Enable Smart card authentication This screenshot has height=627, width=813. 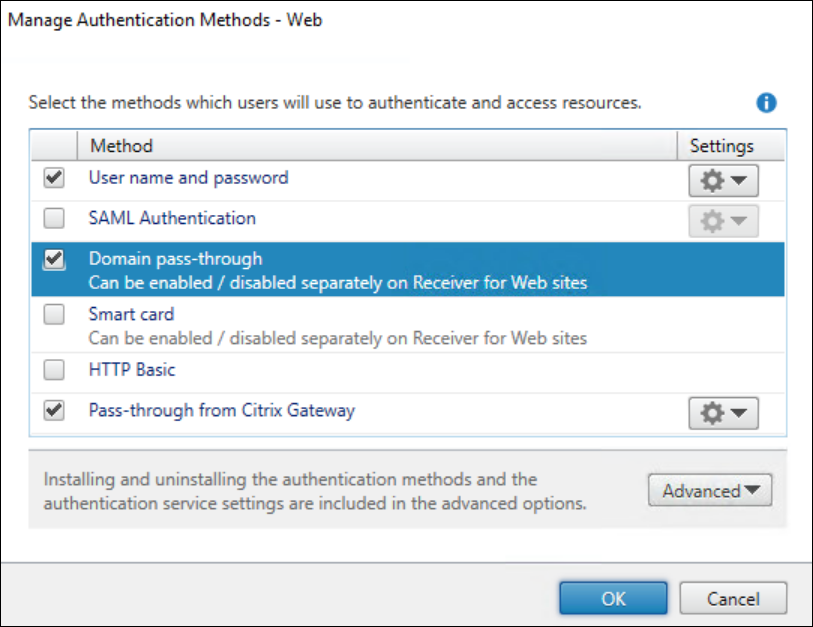click(54, 314)
